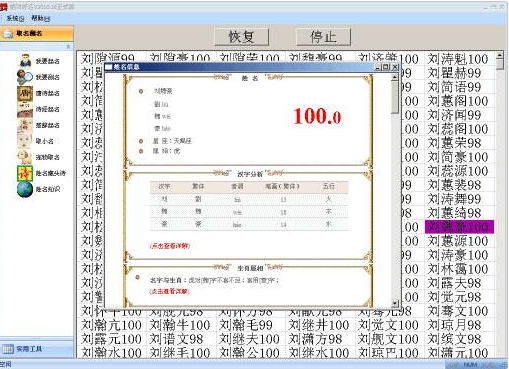Viewport: 509px width, 369px height.
Task: Click the baby face icon 取小名
Action: (25, 141)
